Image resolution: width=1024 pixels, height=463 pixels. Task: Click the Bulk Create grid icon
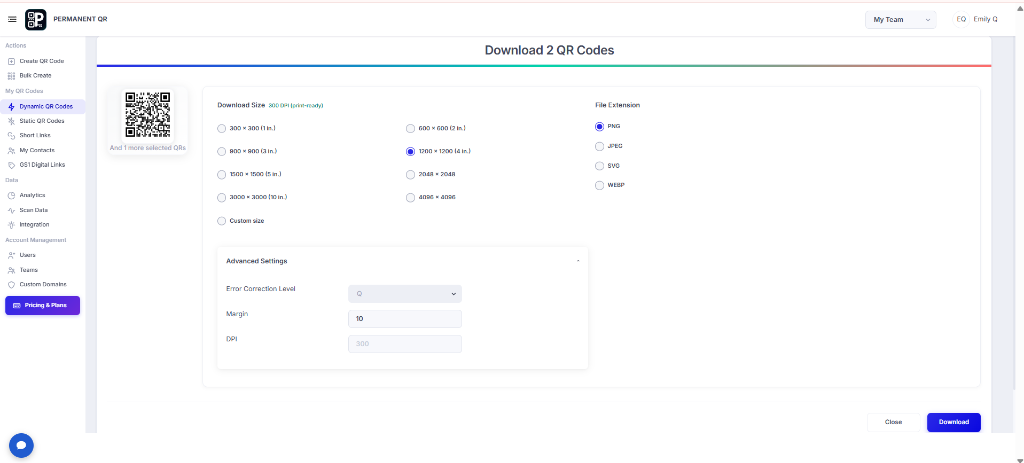point(11,76)
